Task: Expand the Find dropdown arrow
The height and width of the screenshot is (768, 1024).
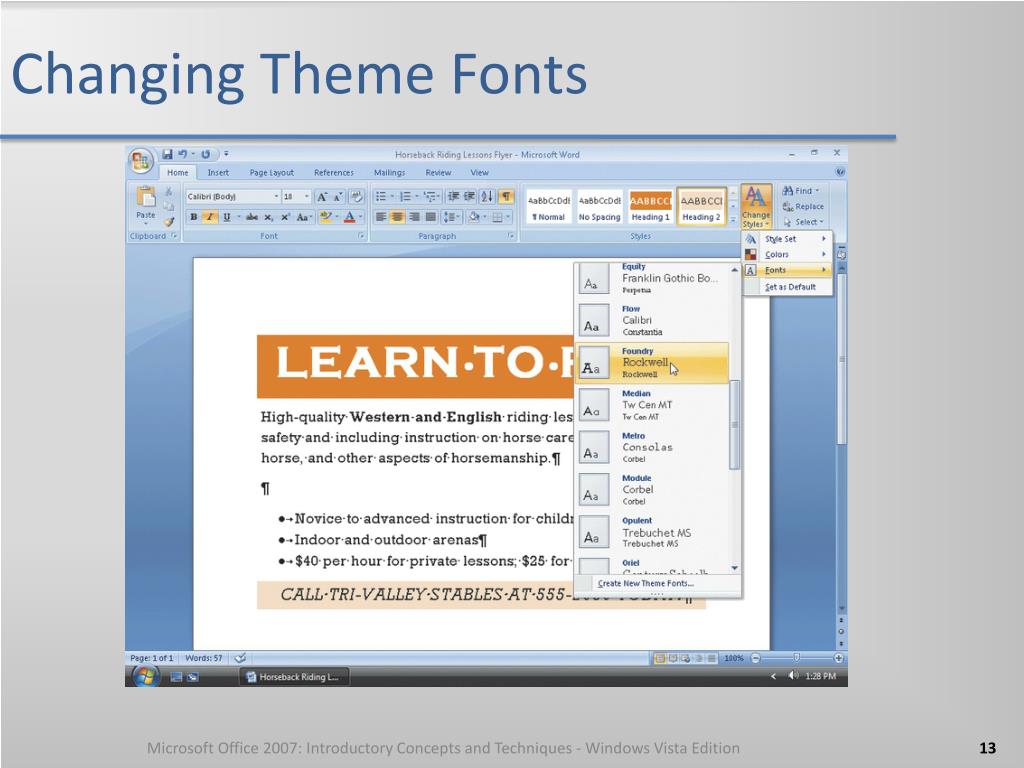Action: tap(817, 191)
